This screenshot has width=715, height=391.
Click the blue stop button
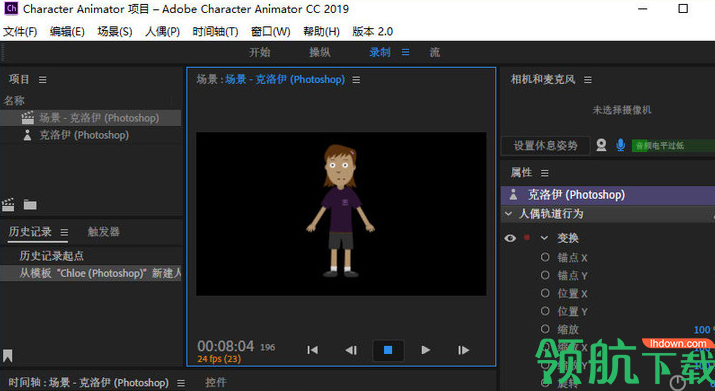tap(388, 350)
